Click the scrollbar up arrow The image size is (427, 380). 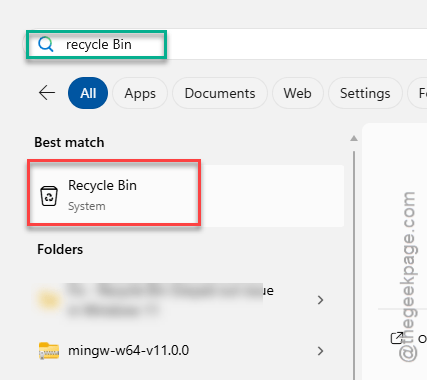354,138
